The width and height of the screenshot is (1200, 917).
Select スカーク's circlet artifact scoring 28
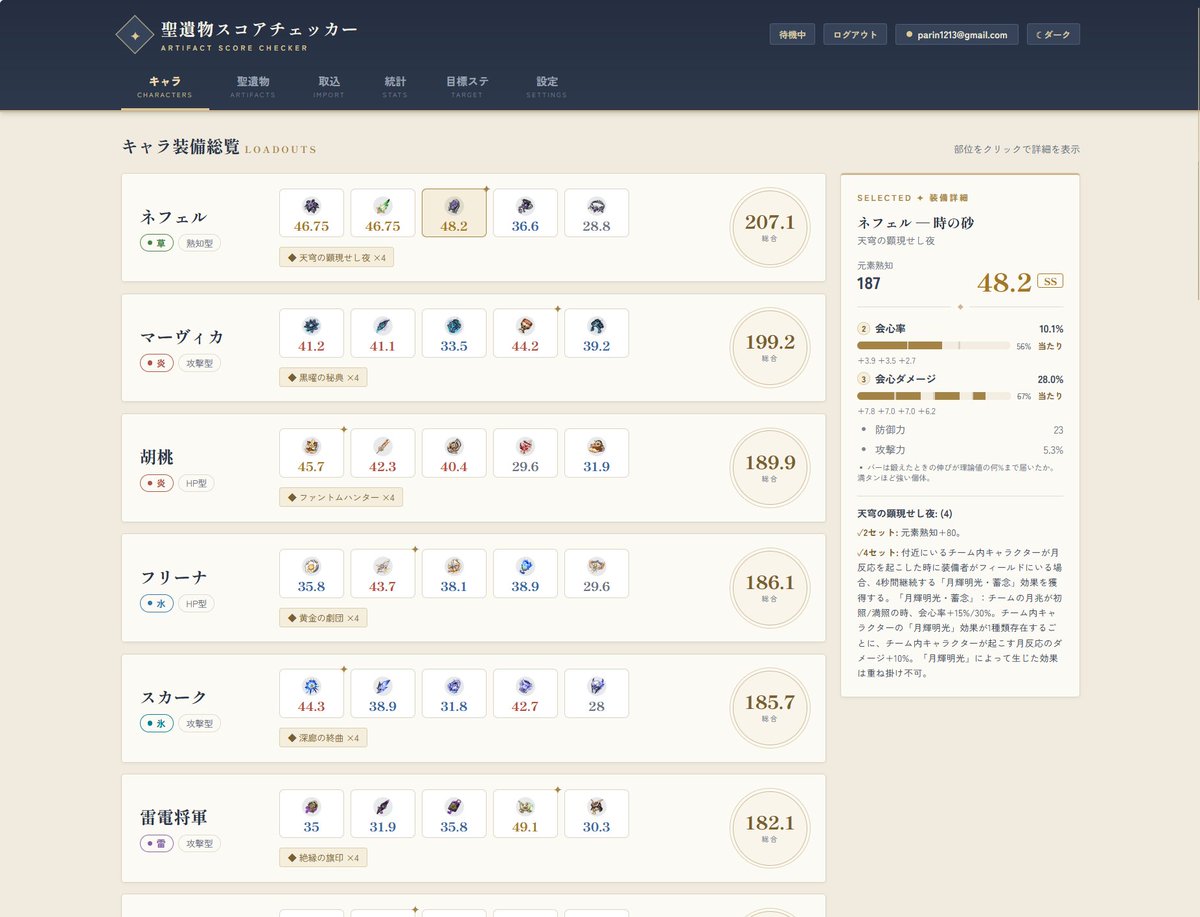[596, 693]
